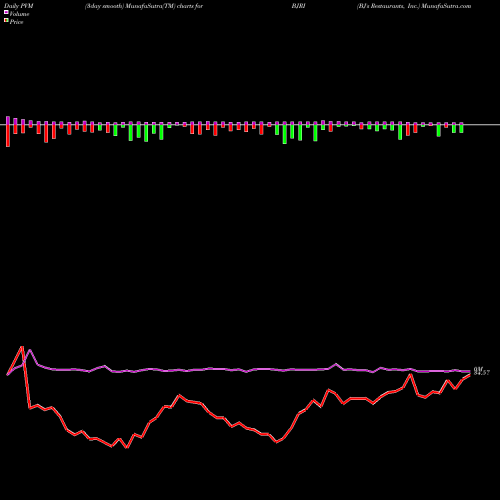
Task: Select the Price legend label
Action: pos(16,22)
